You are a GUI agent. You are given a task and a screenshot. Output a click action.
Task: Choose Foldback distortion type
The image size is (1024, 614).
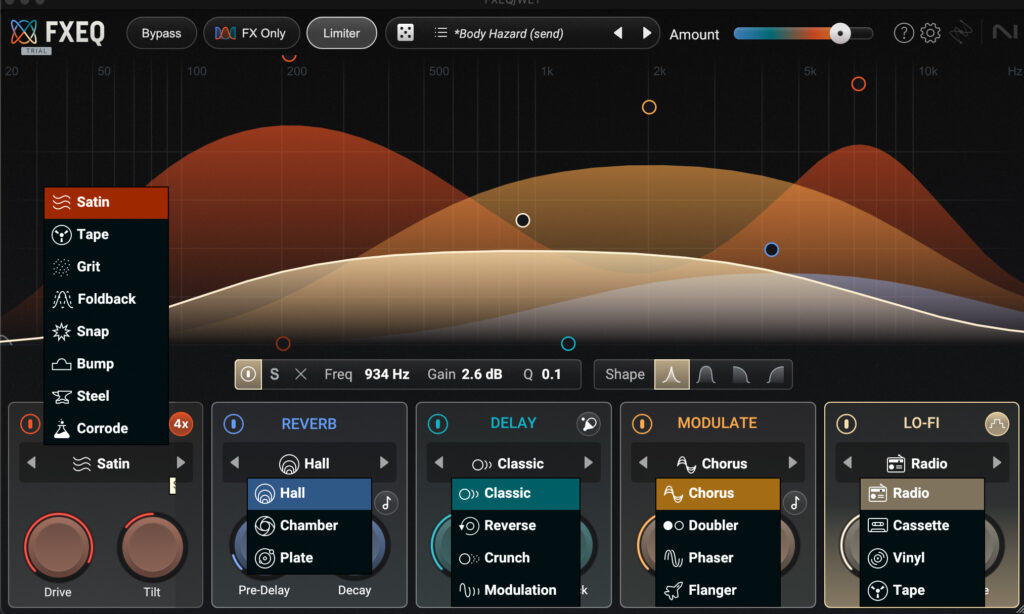click(x=106, y=299)
